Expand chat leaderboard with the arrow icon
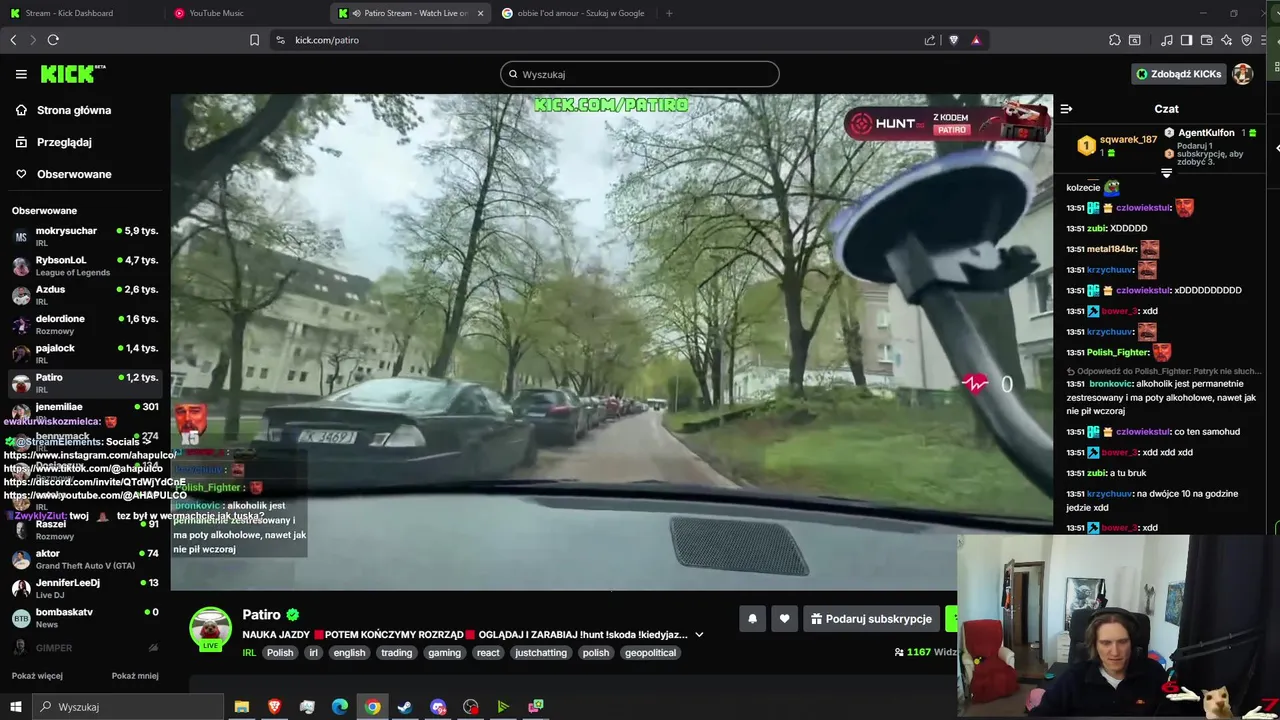 1166,173
